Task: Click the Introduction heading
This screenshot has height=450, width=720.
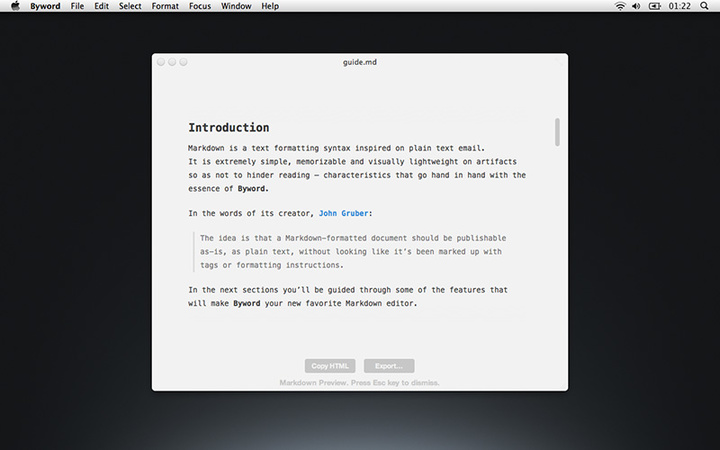Action: click(229, 128)
